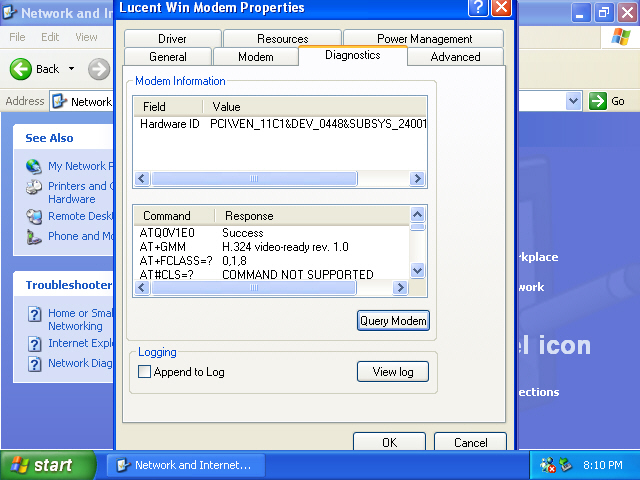Open the File menu in Network window

tap(17, 37)
